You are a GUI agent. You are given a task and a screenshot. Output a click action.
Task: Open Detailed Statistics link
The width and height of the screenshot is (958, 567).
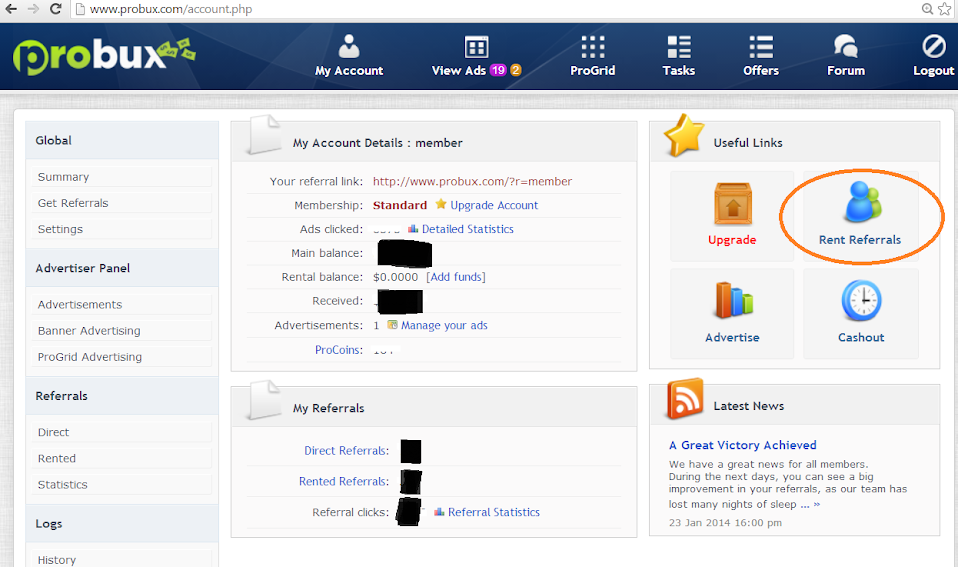click(467, 229)
